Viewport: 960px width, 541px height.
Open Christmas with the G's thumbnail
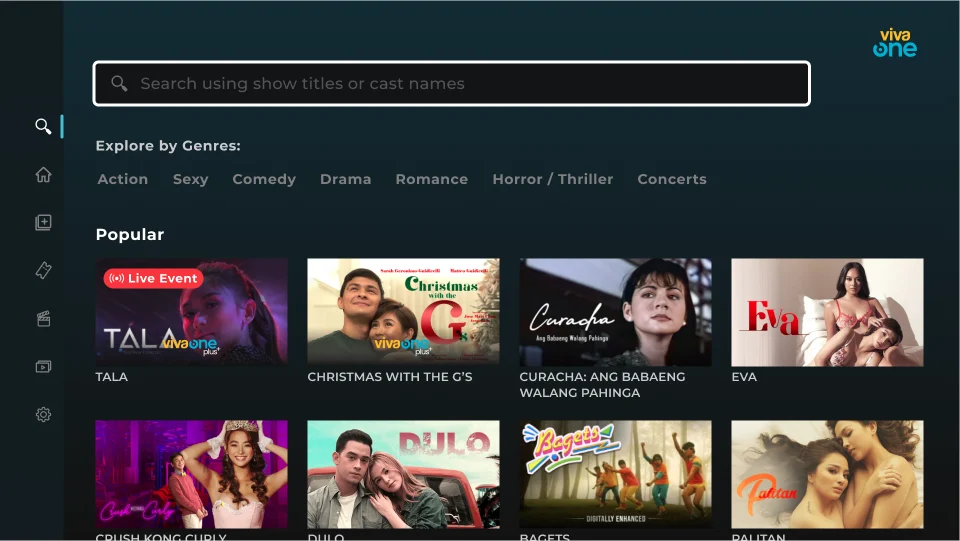pos(403,312)
